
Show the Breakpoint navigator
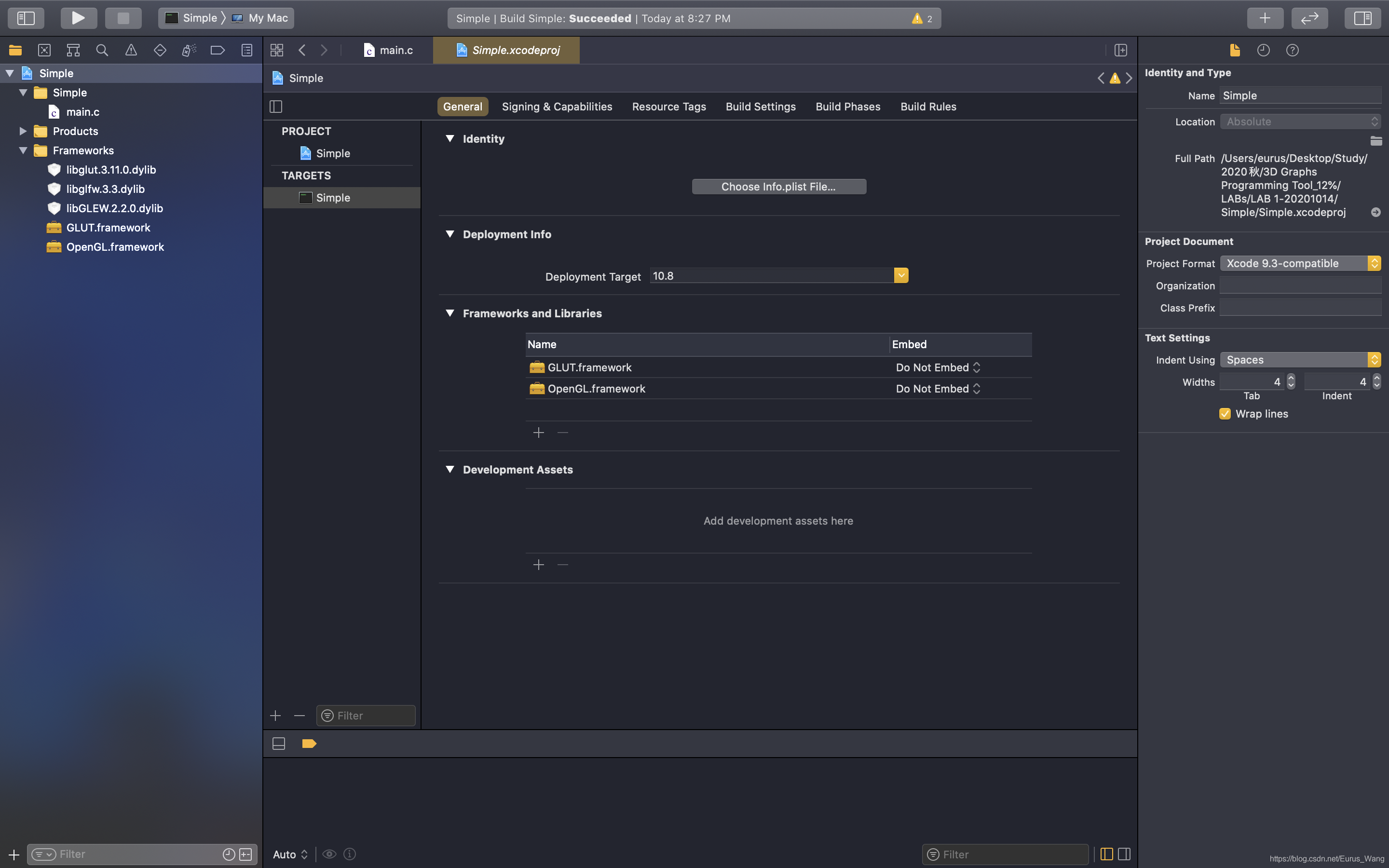tap(218, 50)
